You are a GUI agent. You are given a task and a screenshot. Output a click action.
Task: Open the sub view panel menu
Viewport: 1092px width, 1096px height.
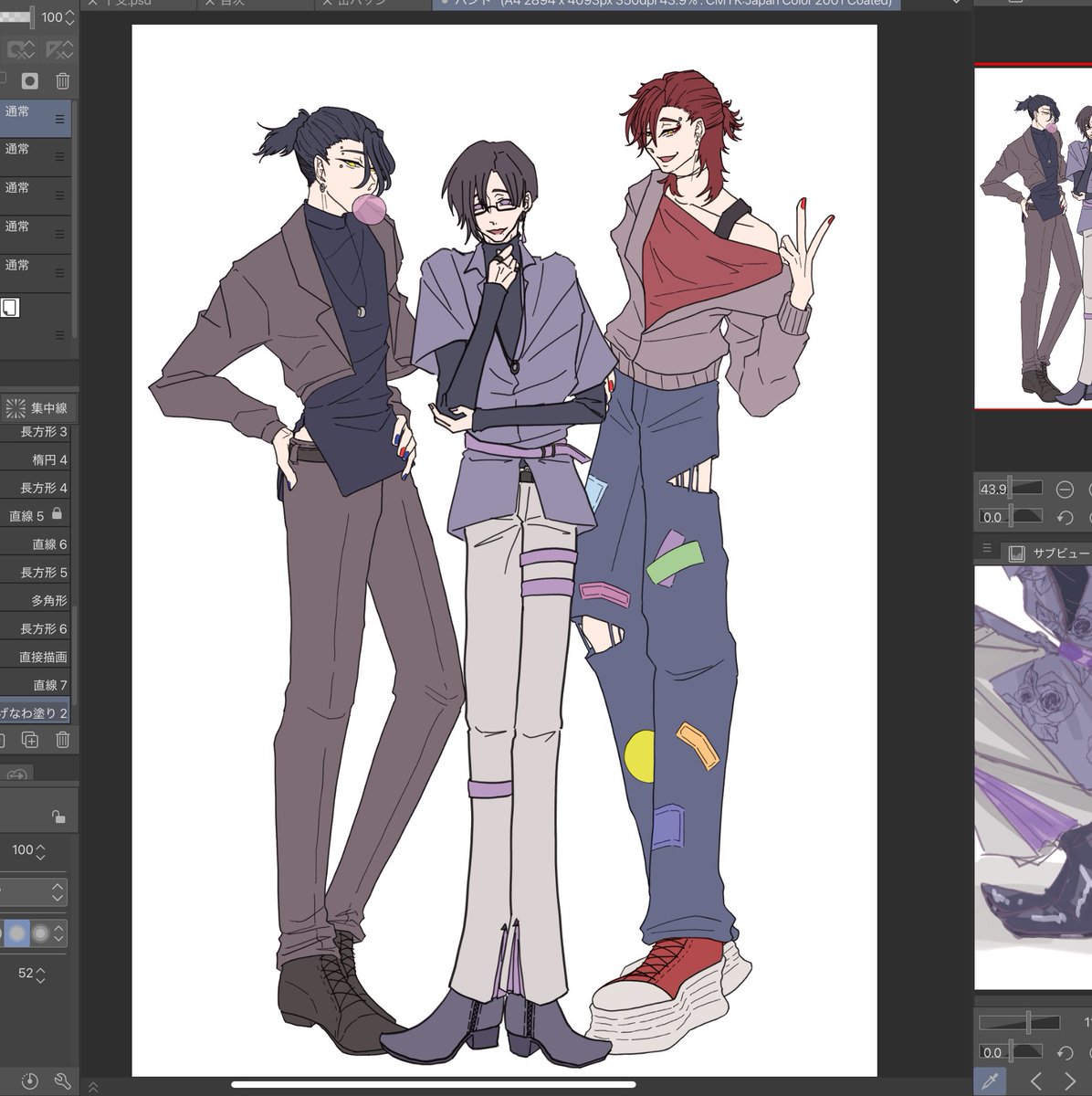[986, 549]
